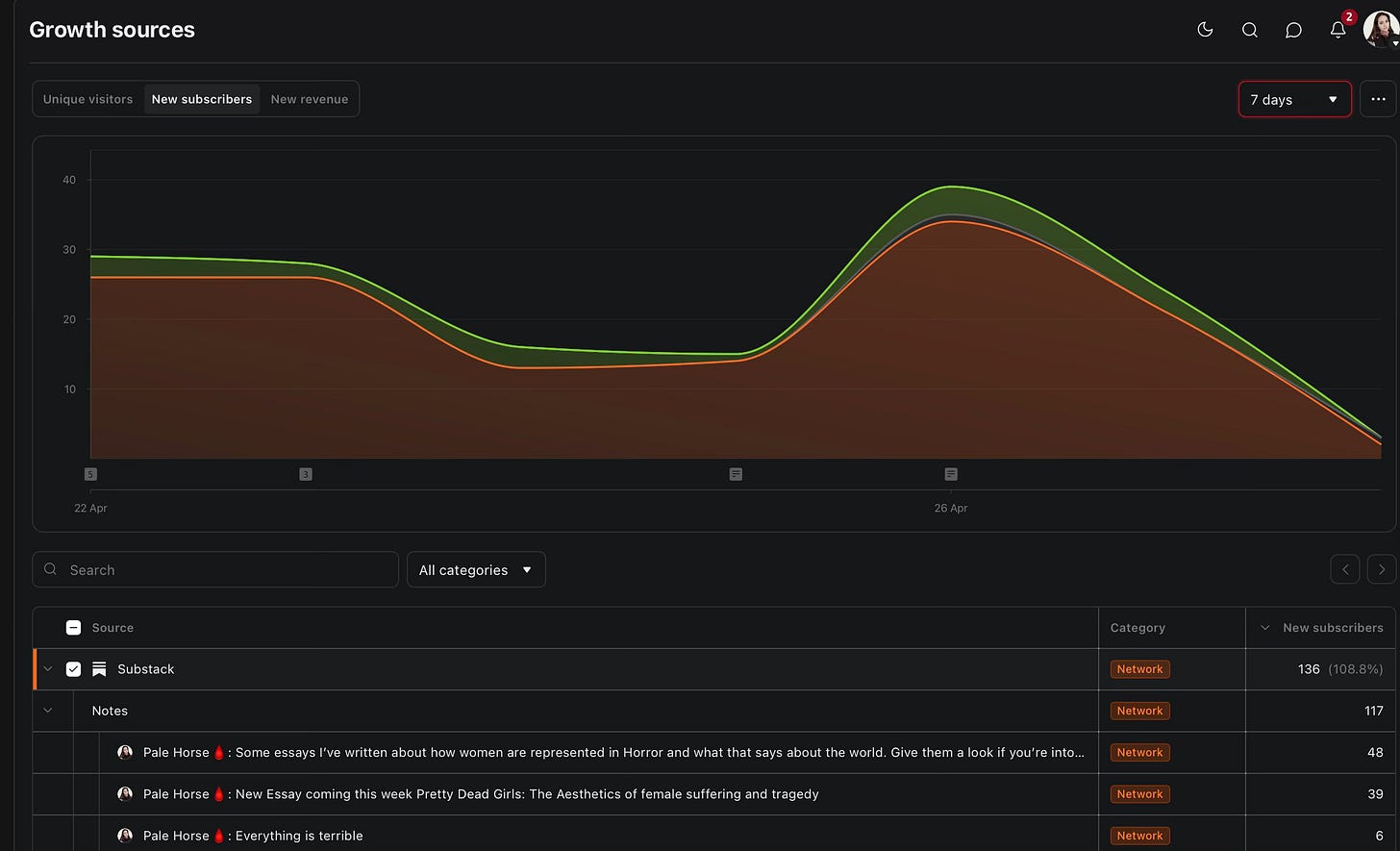This screenshot has width=1400, height=851.
Task: Collapse the Notes row chevron
Action: coord(47,711)
